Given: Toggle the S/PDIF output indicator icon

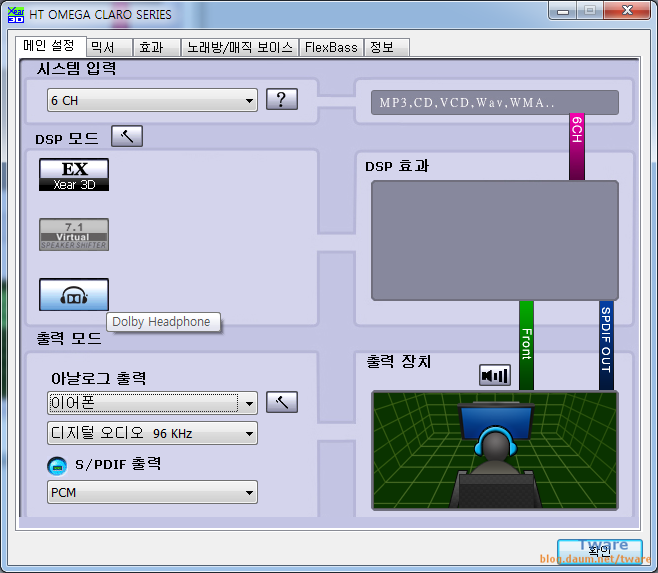Looking at the screenshot, I should pyautogui.click(x=57, y=466).
